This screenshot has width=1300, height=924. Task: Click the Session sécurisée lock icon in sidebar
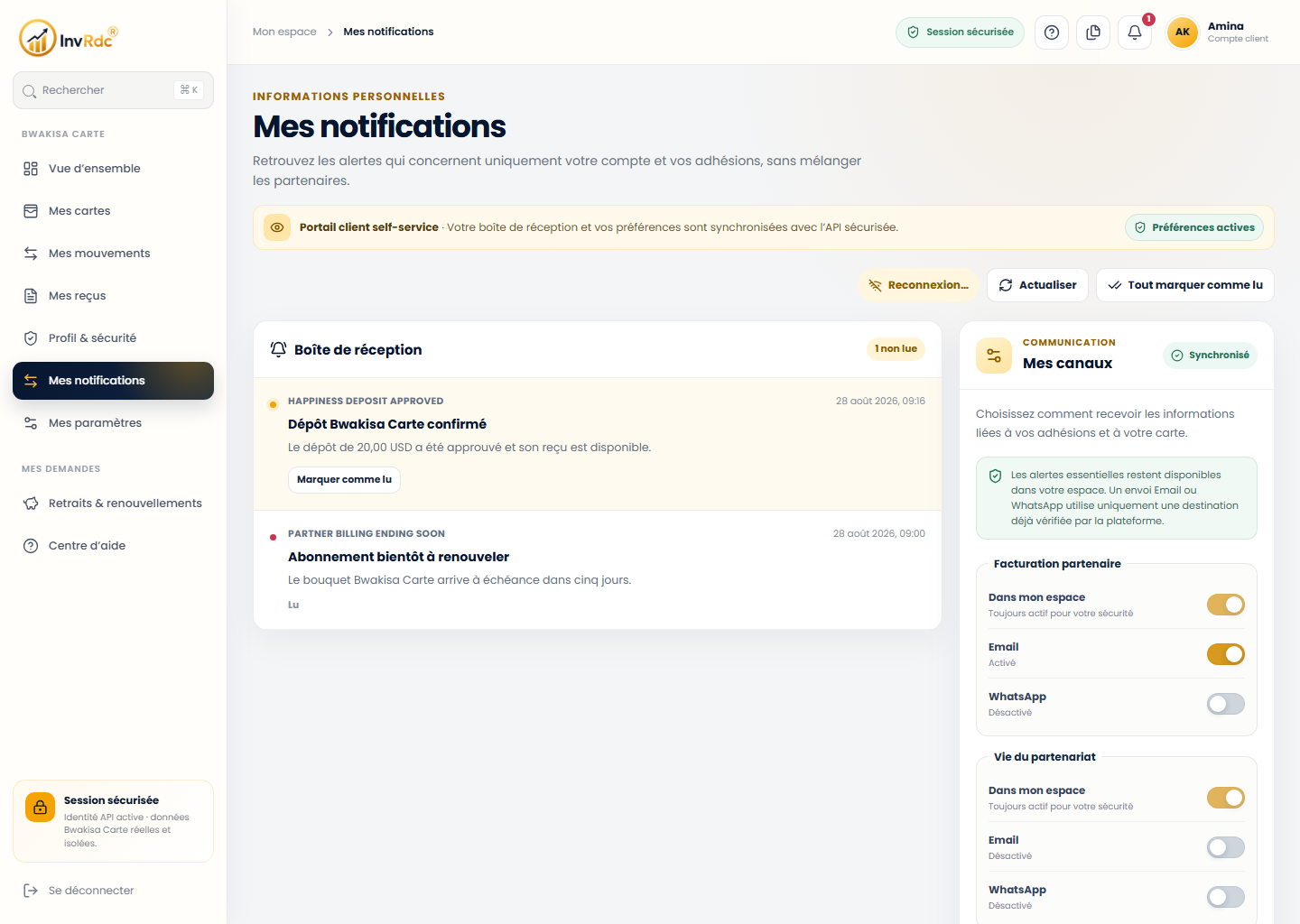point(40,808)
